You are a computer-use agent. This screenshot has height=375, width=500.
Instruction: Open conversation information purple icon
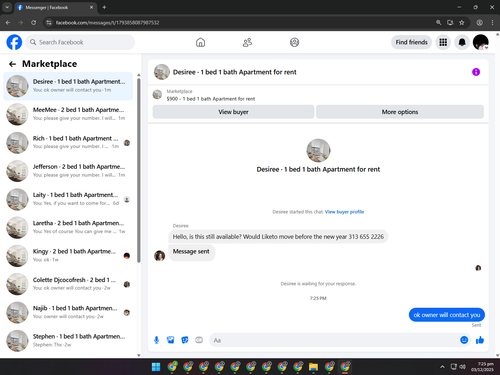[476, 72]
